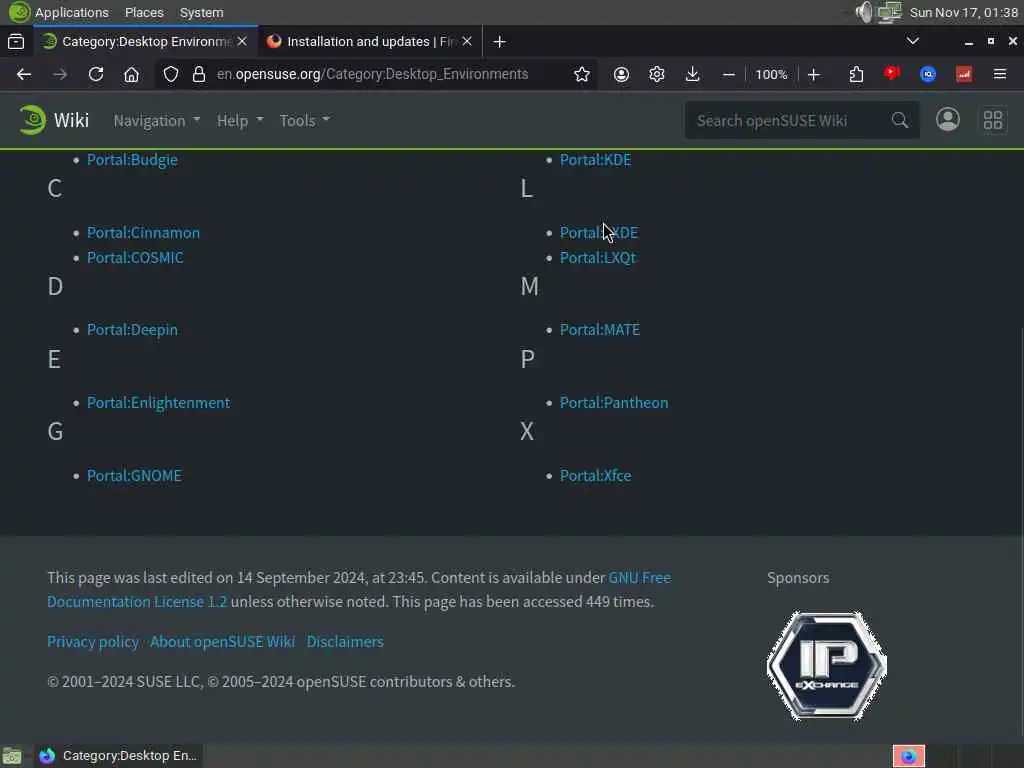1024x768 pixels.
Task: Click the clock showing Sun Nov 17
Action: pos(963,12)
